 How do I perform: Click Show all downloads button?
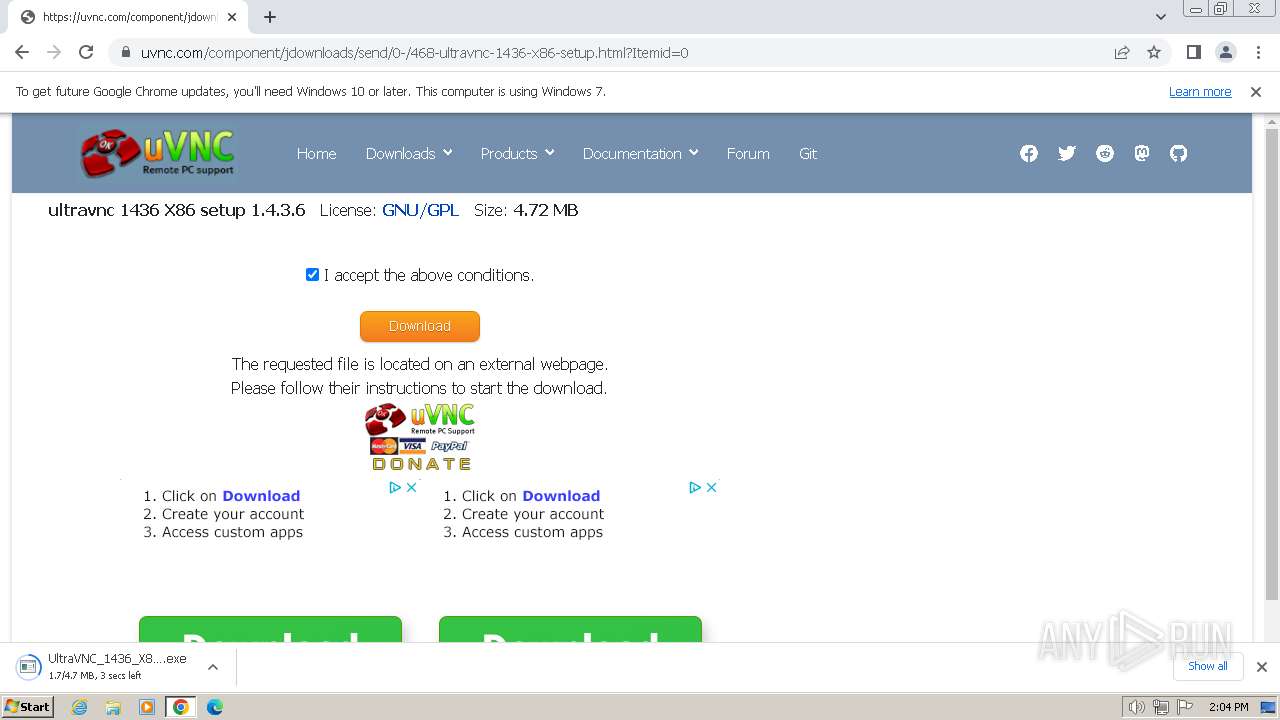click(1208, 666)
